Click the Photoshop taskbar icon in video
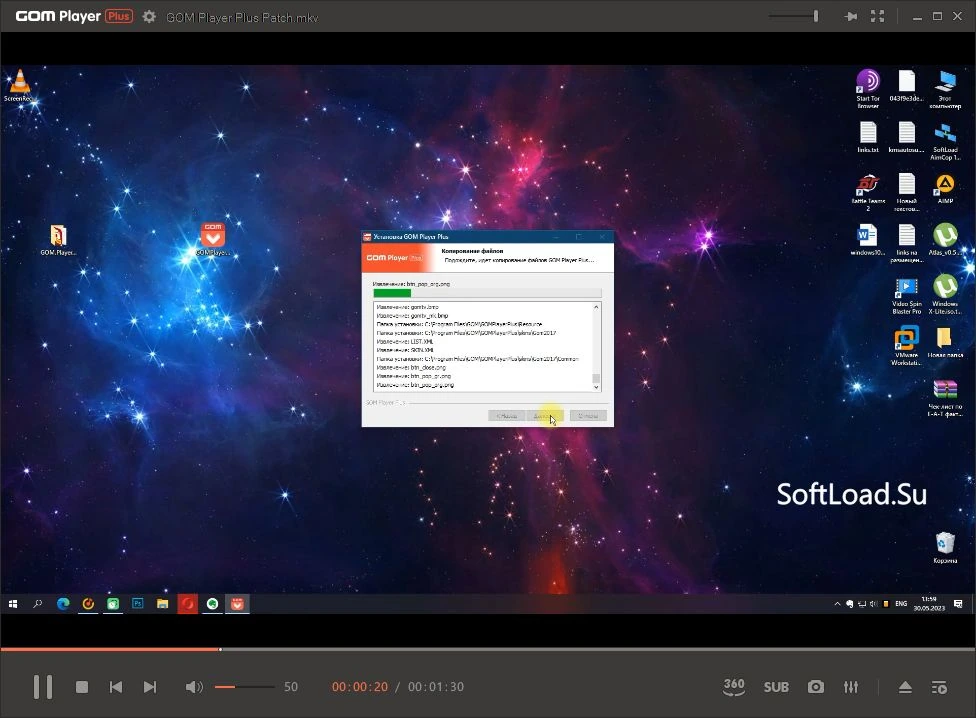The image size is (976, 718). coord(138,604)
